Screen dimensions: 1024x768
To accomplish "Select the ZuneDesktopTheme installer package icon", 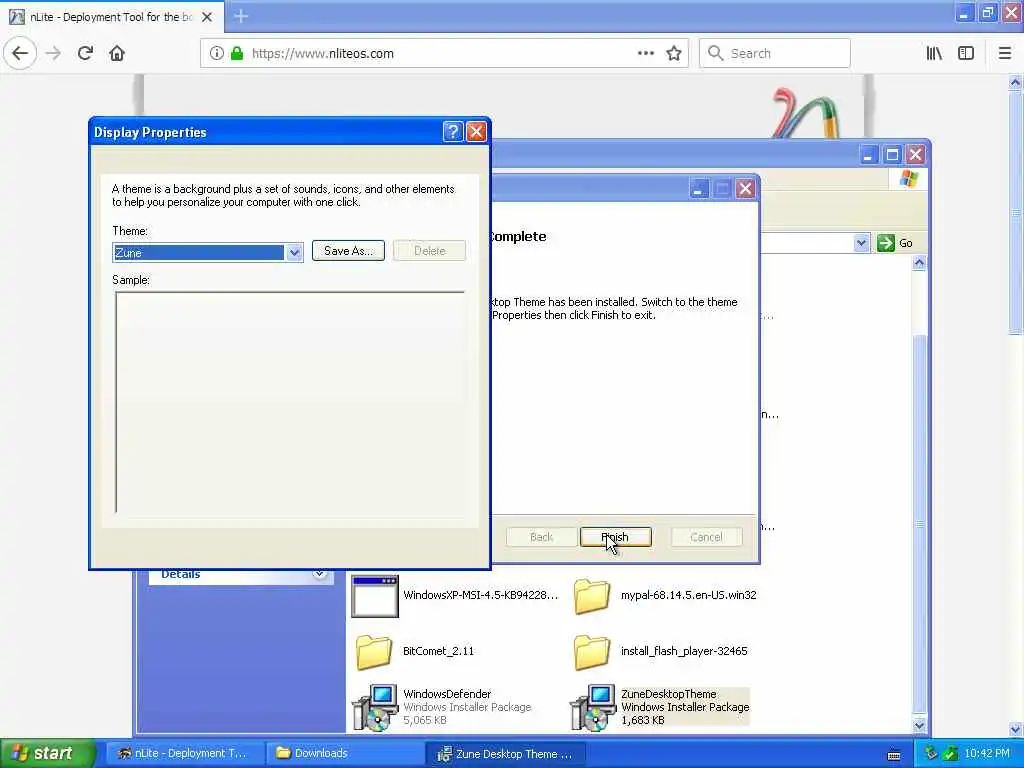I will (x=593, y=707).
